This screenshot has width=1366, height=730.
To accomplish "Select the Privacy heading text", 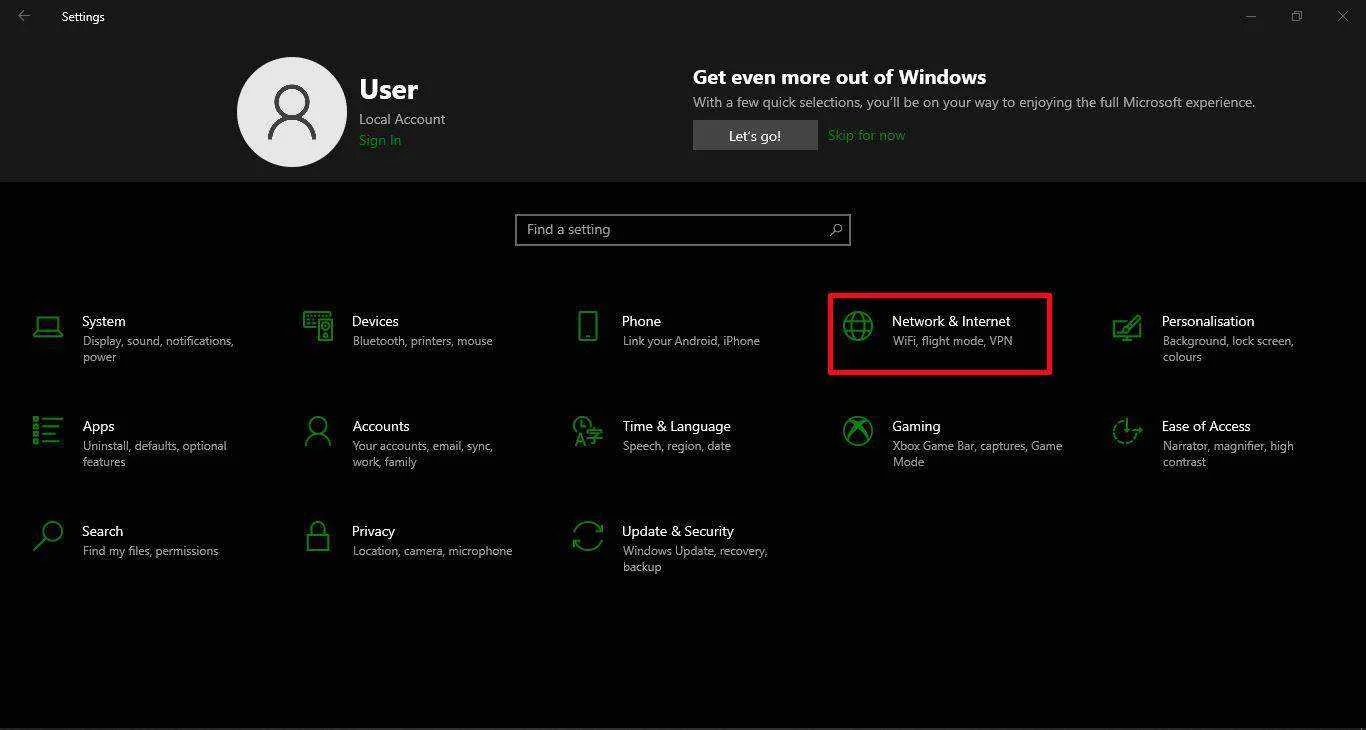I will click(x=373, y=531).
